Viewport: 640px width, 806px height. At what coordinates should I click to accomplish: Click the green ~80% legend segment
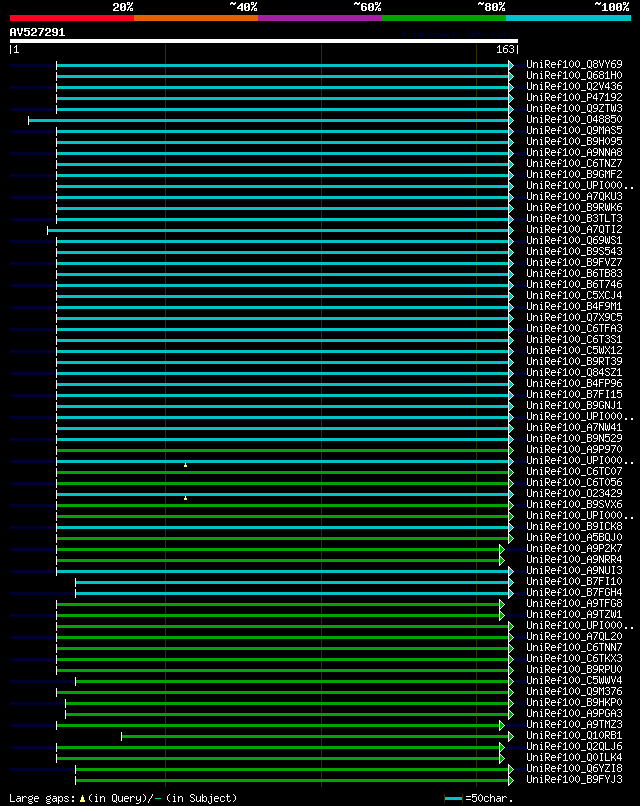pos(444,18)
